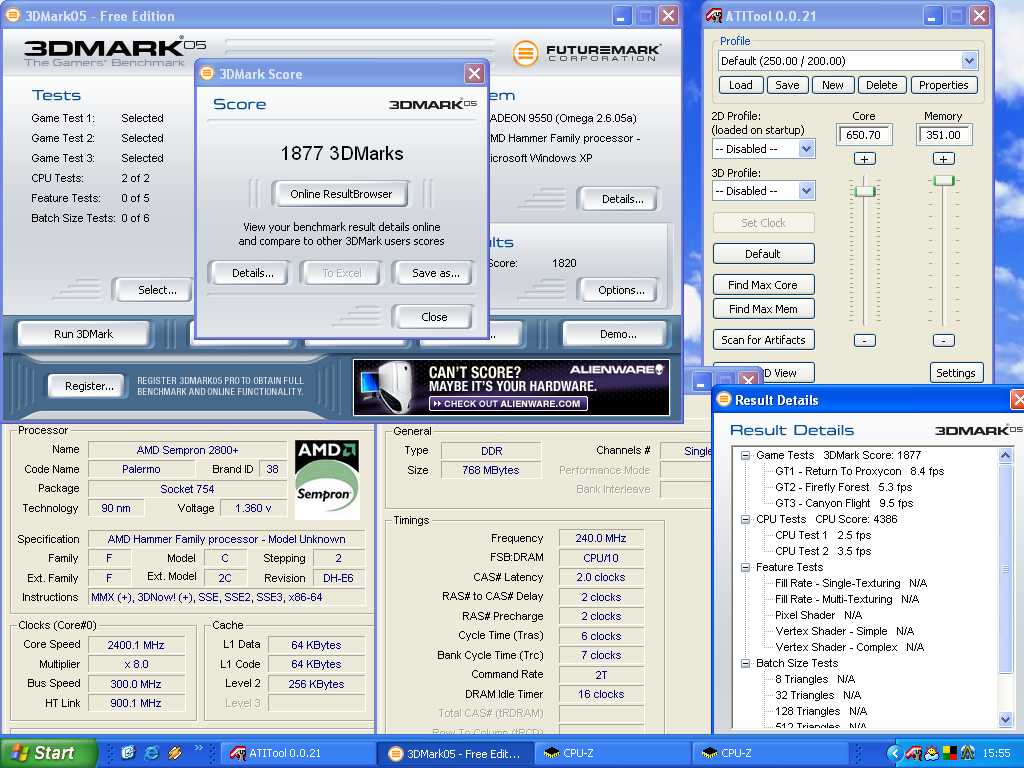This screenshot has height=768, width=1024.
Task: Open Options... in 3DMark05 window
Action: (x=621, y=290)
